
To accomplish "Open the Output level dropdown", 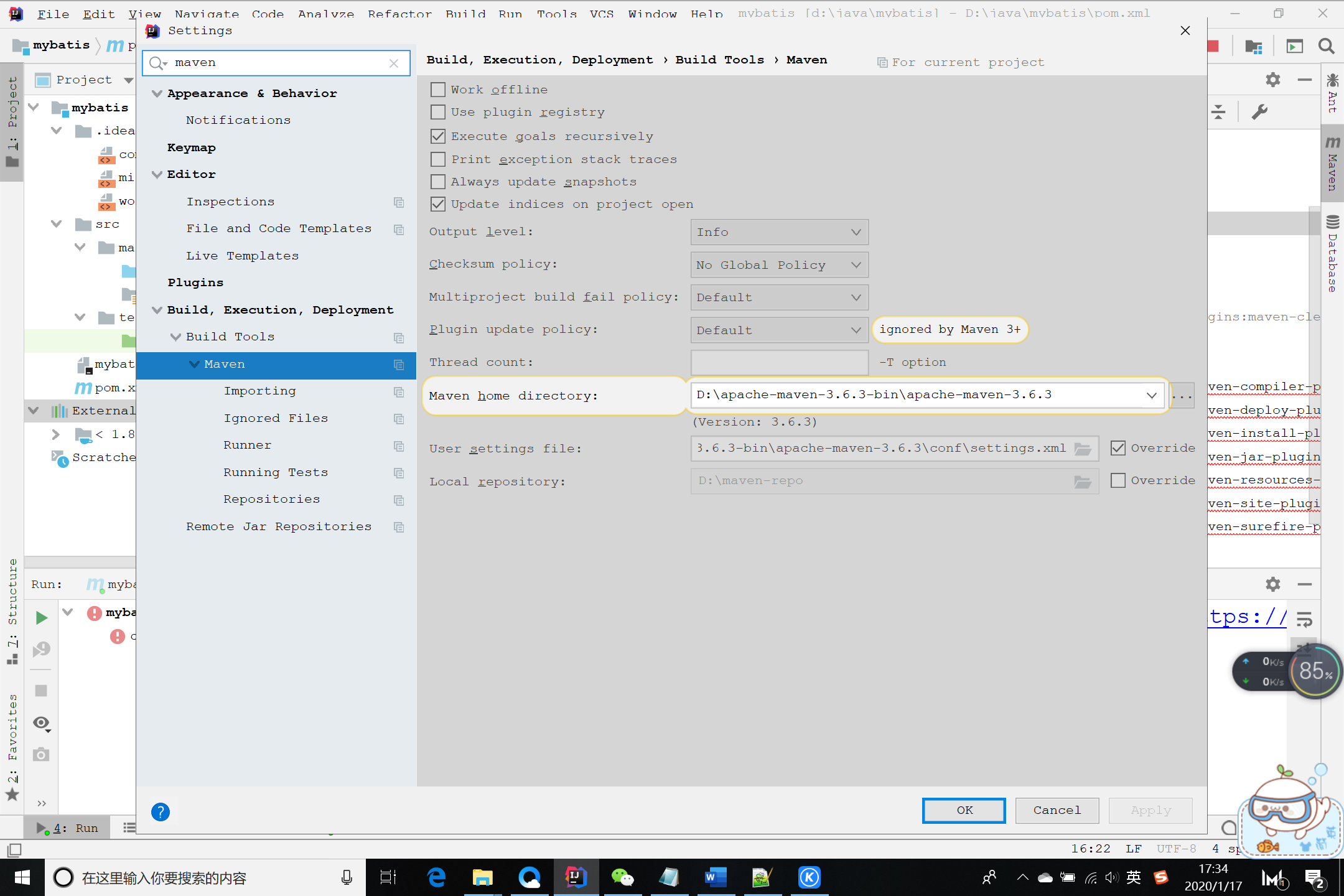I will click(x=779, y=232).
